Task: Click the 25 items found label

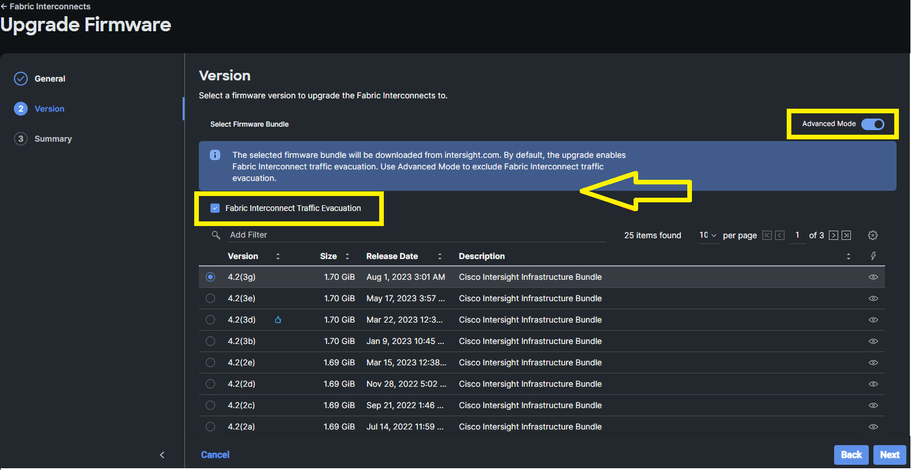Action: [x=652, y=235]
